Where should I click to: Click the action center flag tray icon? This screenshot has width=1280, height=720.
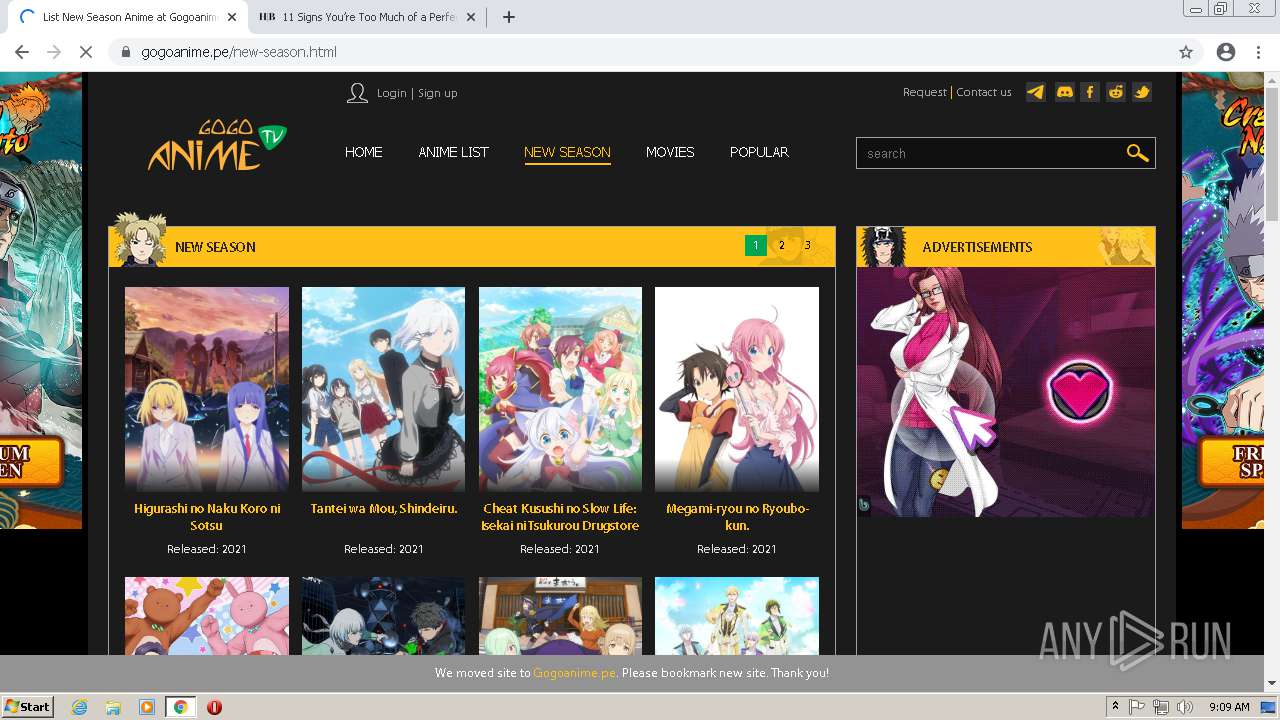coord(1137,707)
